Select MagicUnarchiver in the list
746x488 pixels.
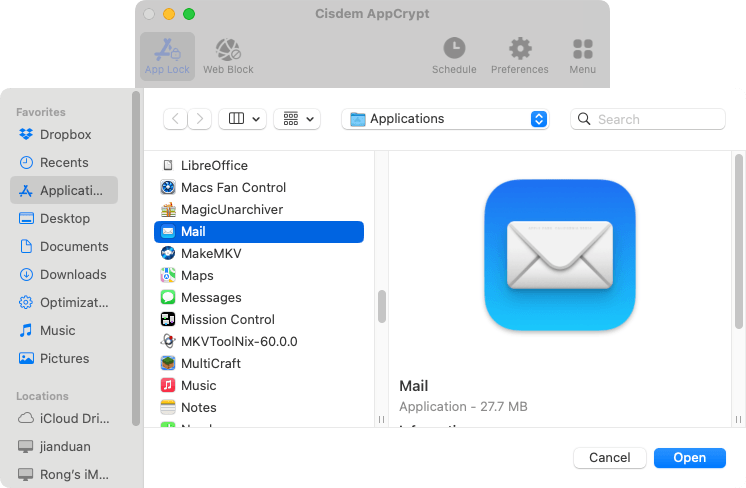click(x=259, y=210)
